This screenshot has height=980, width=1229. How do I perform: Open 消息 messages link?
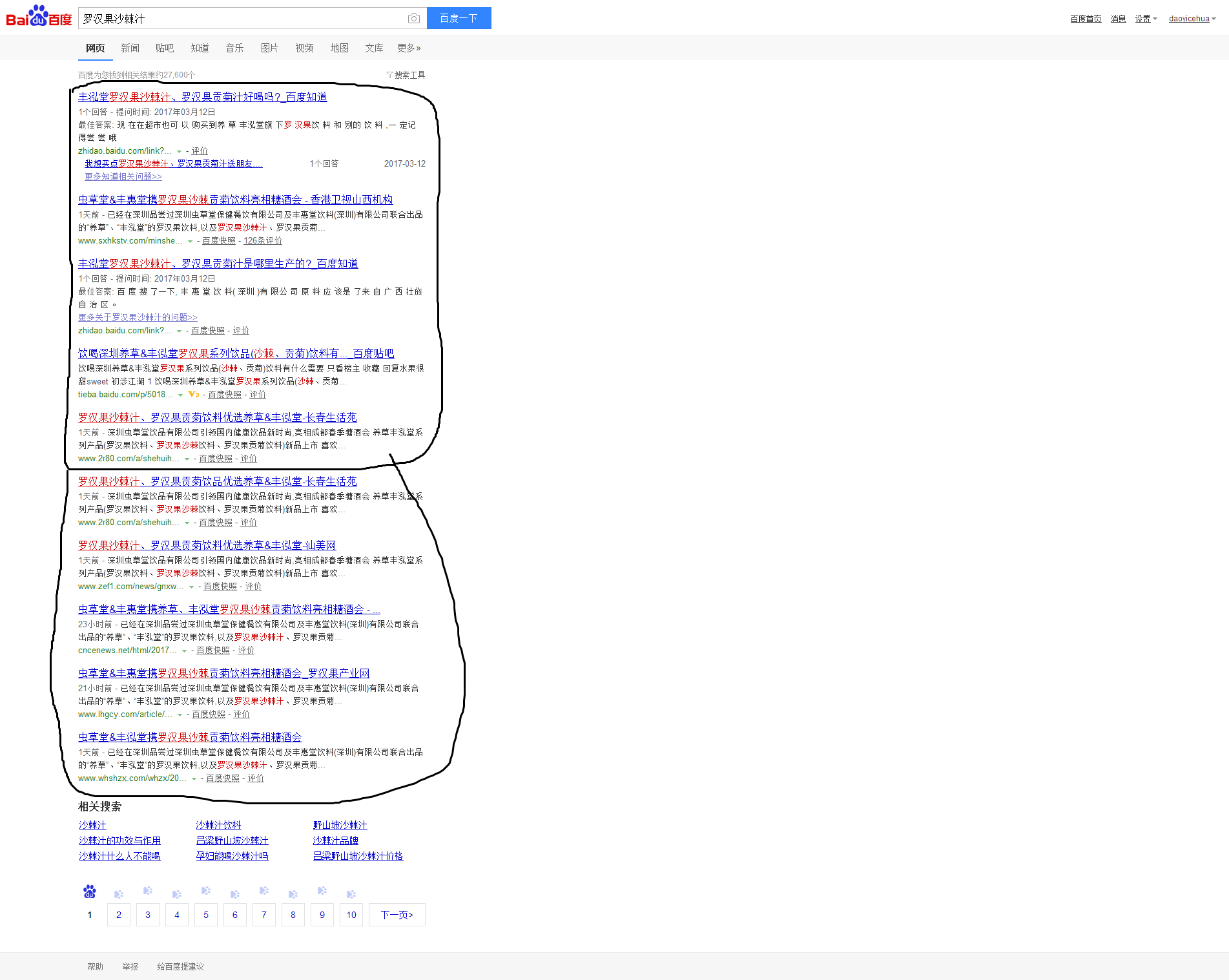click(1118, 19)
